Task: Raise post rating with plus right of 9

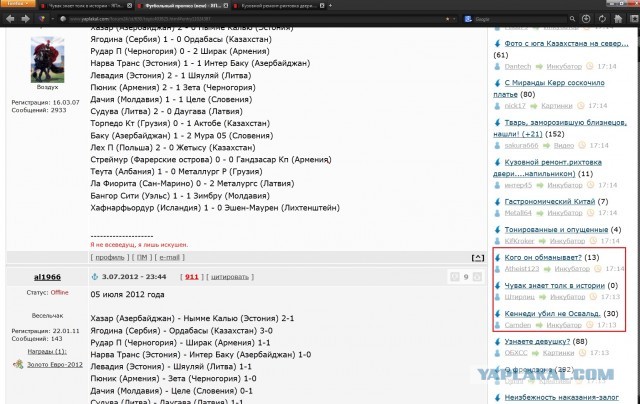Action: (x=477, y=277)
